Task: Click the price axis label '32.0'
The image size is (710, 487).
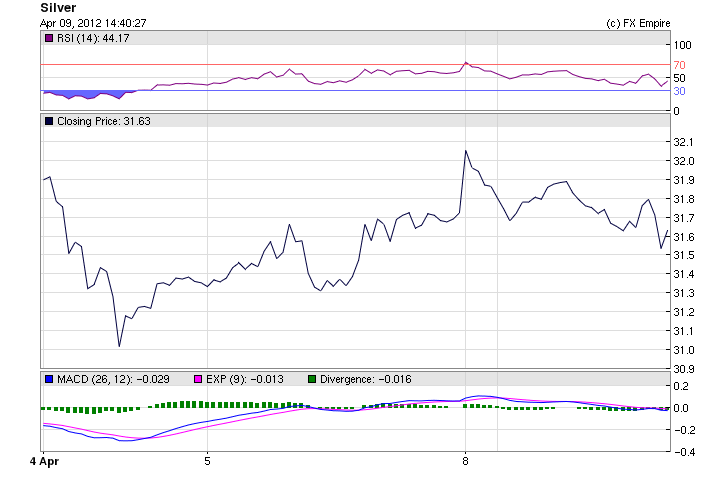Action: (684, 161)
